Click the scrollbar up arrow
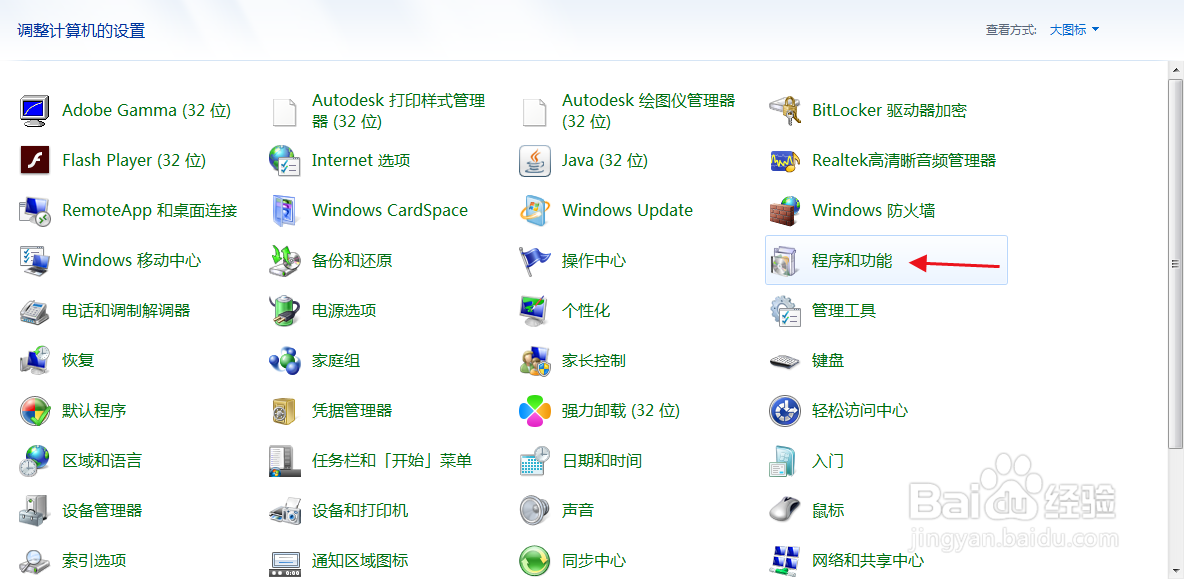 pos(1176,69)
